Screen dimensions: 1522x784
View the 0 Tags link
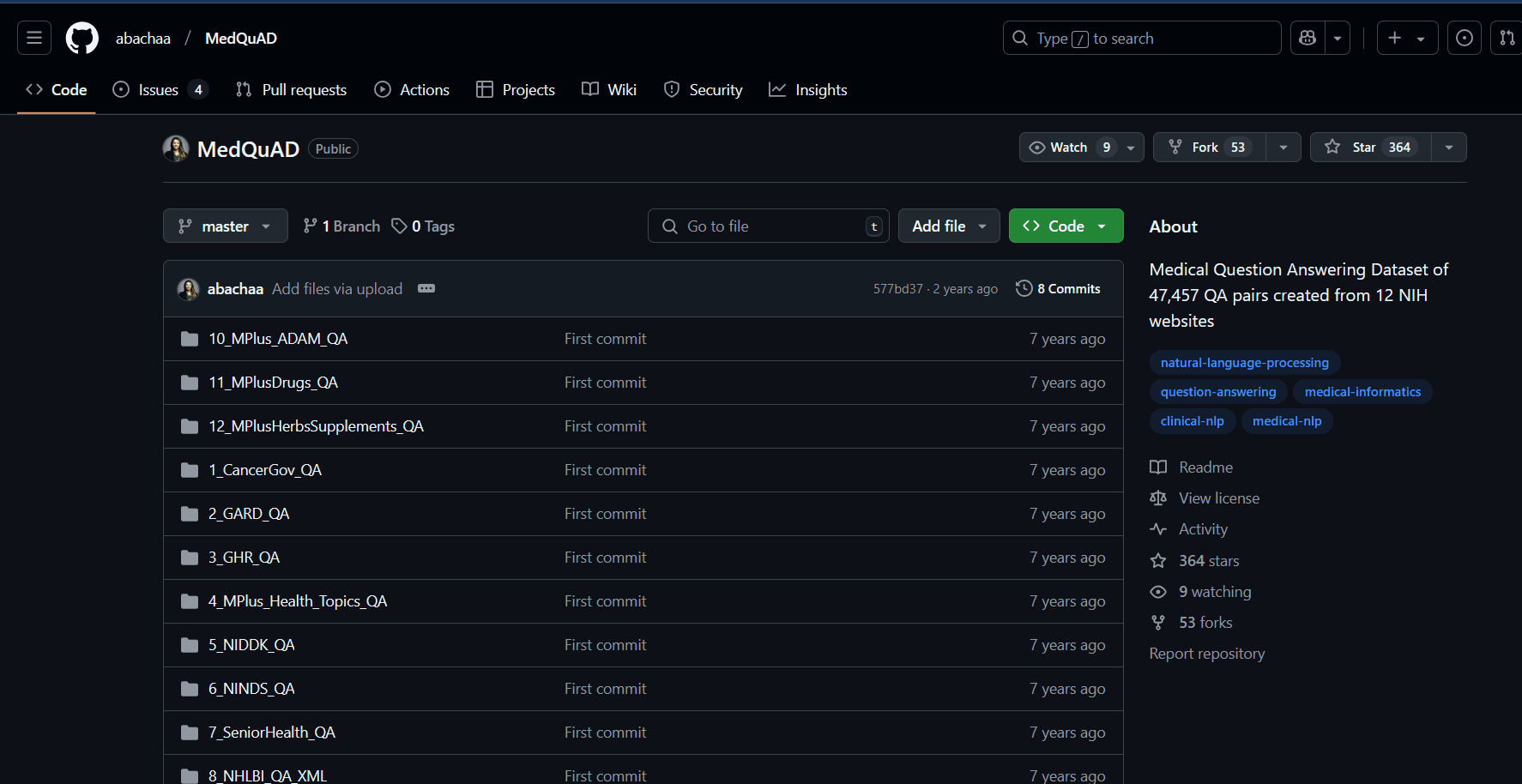pyautogui.click(x=423, y=226)
